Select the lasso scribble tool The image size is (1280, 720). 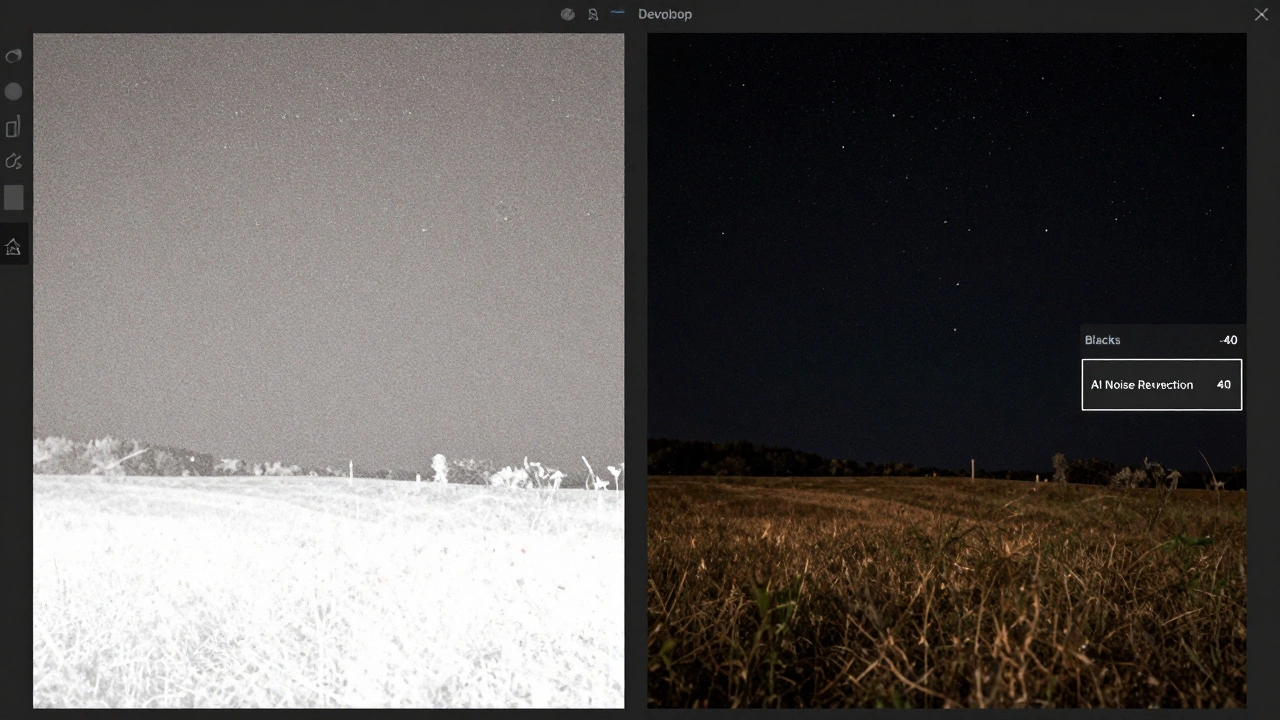(x=13, y=161)
